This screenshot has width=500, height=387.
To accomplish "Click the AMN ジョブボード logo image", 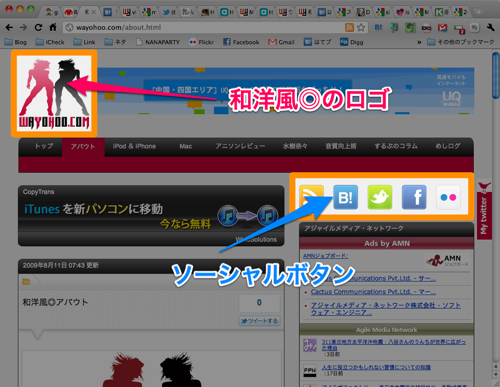I will (x=448, y=260).
